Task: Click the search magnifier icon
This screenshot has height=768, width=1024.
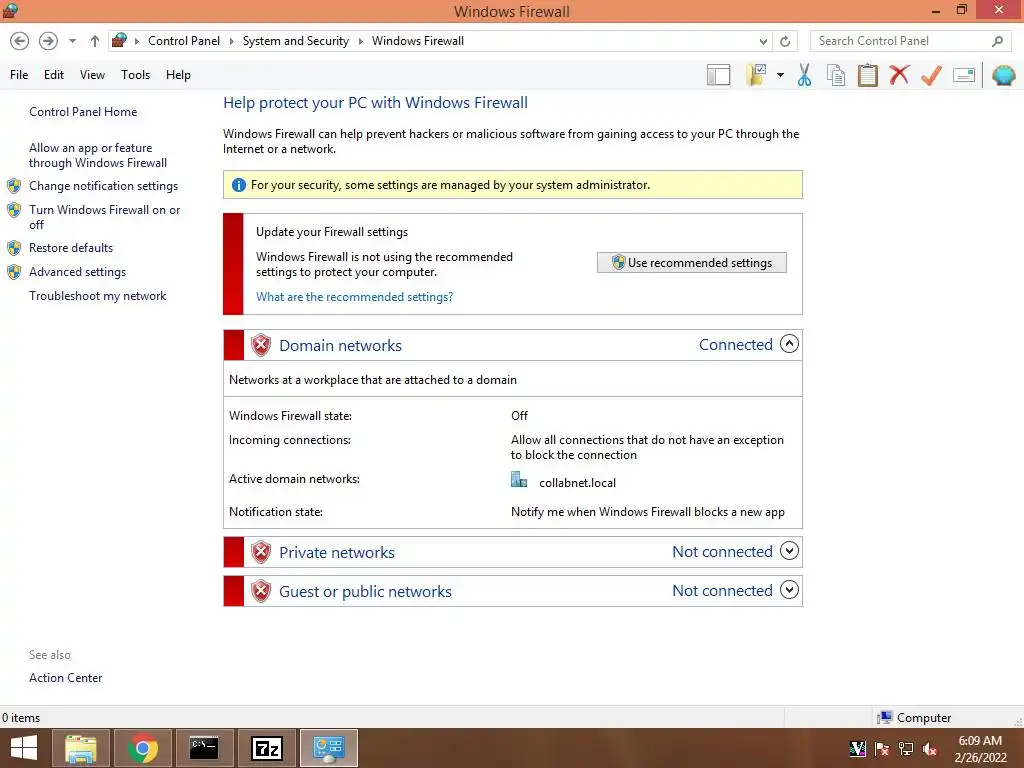Action: point(997,41)
